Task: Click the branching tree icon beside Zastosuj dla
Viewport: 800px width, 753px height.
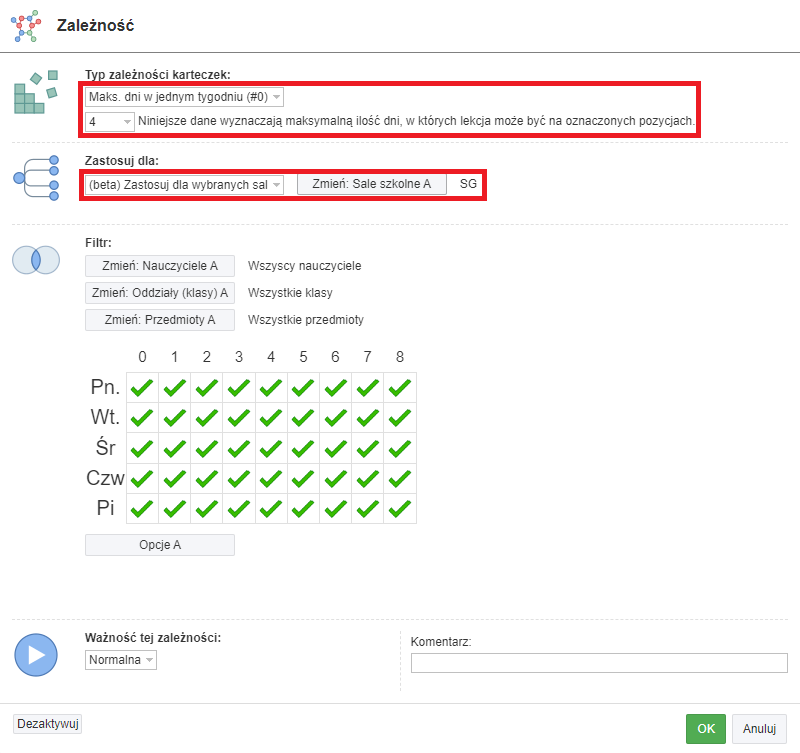Action: point(36,178)
